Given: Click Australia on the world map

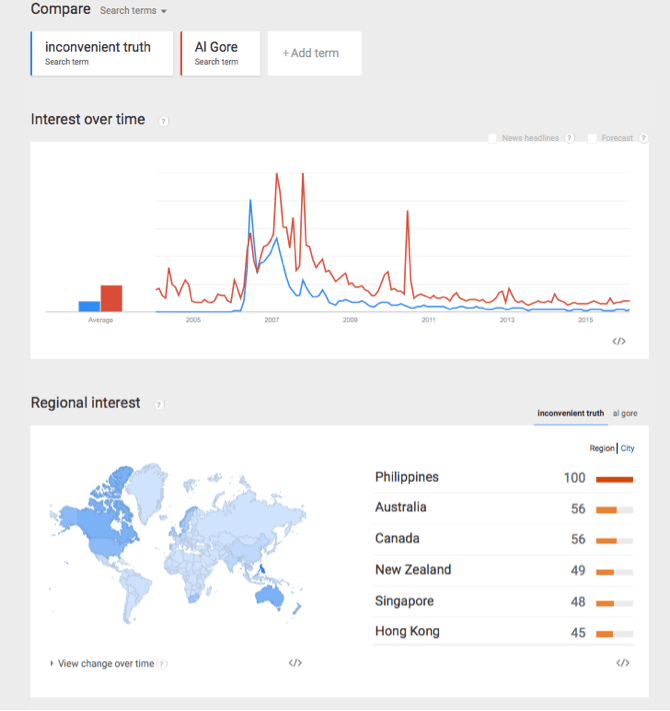Looking at the screenshot, I should [x=270, y=595].
